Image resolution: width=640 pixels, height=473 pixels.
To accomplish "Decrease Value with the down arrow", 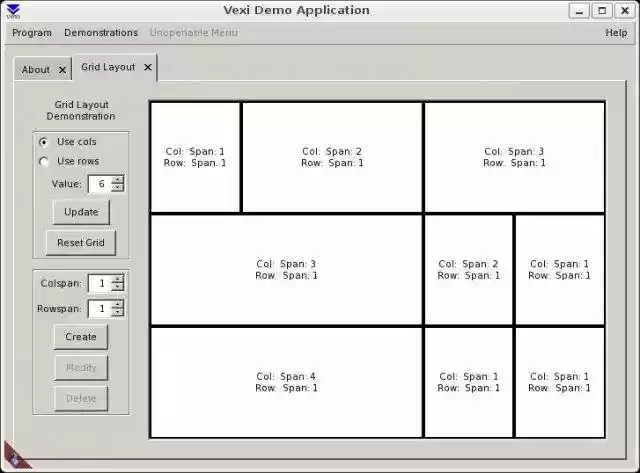I will point(118,188).
